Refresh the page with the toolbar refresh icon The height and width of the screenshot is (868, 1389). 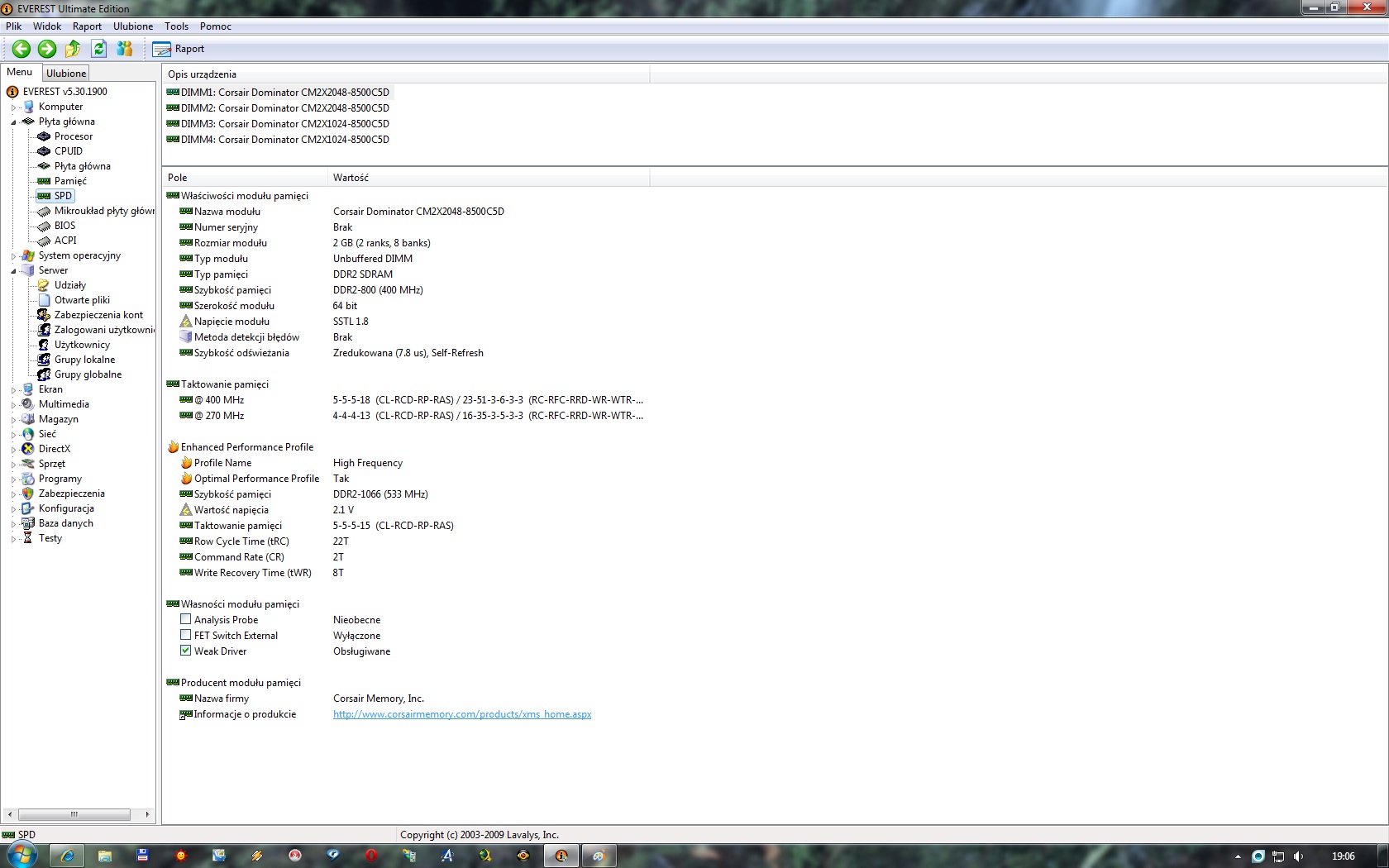point(98,49)
